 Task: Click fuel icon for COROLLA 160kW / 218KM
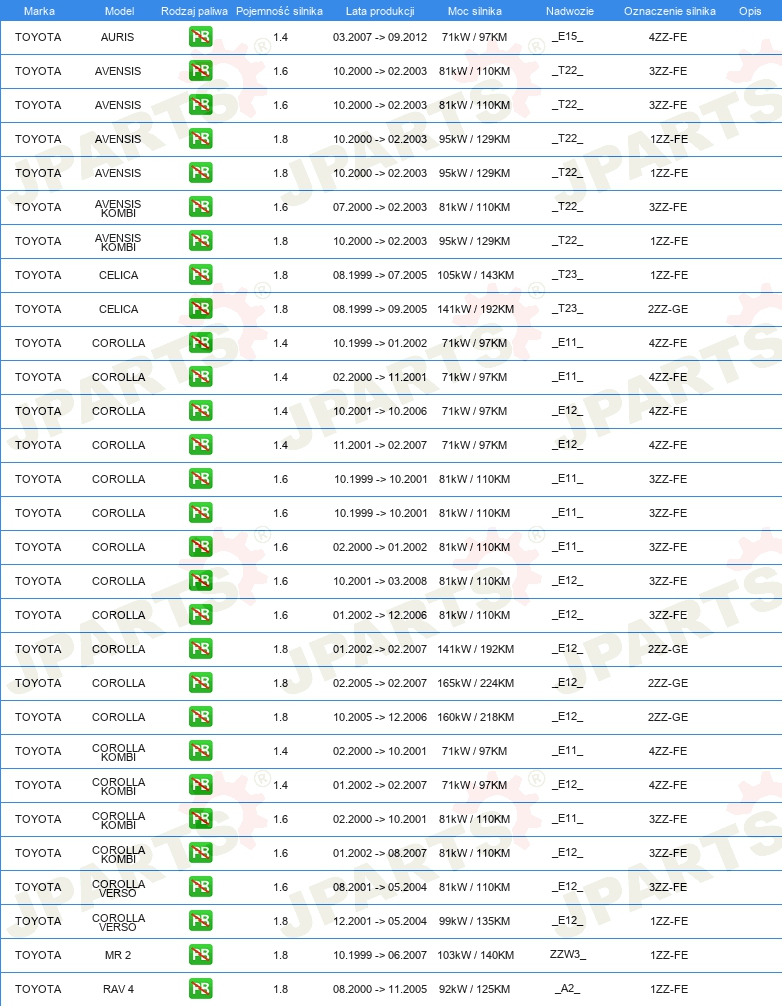click(201, 717)
